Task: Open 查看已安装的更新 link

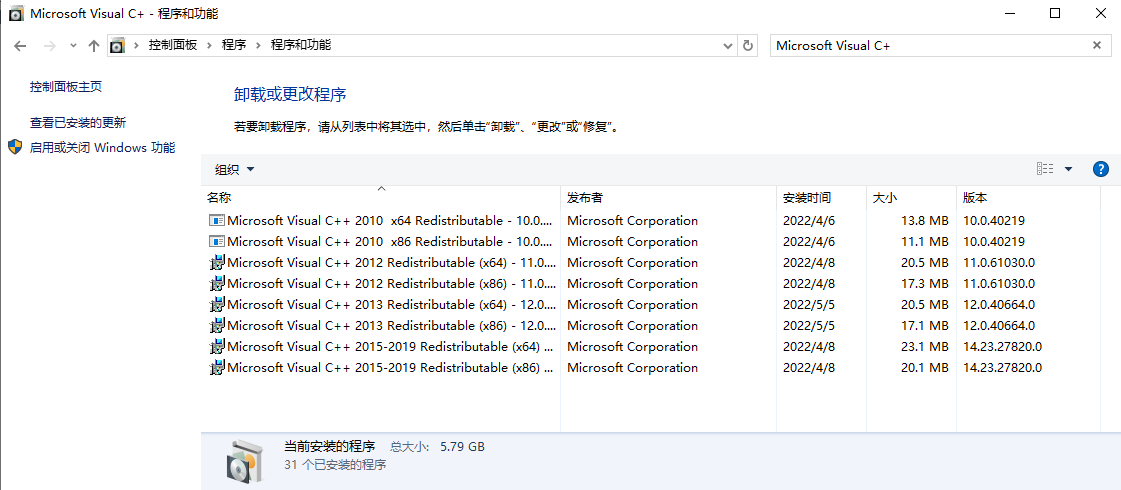Action: 78,122
